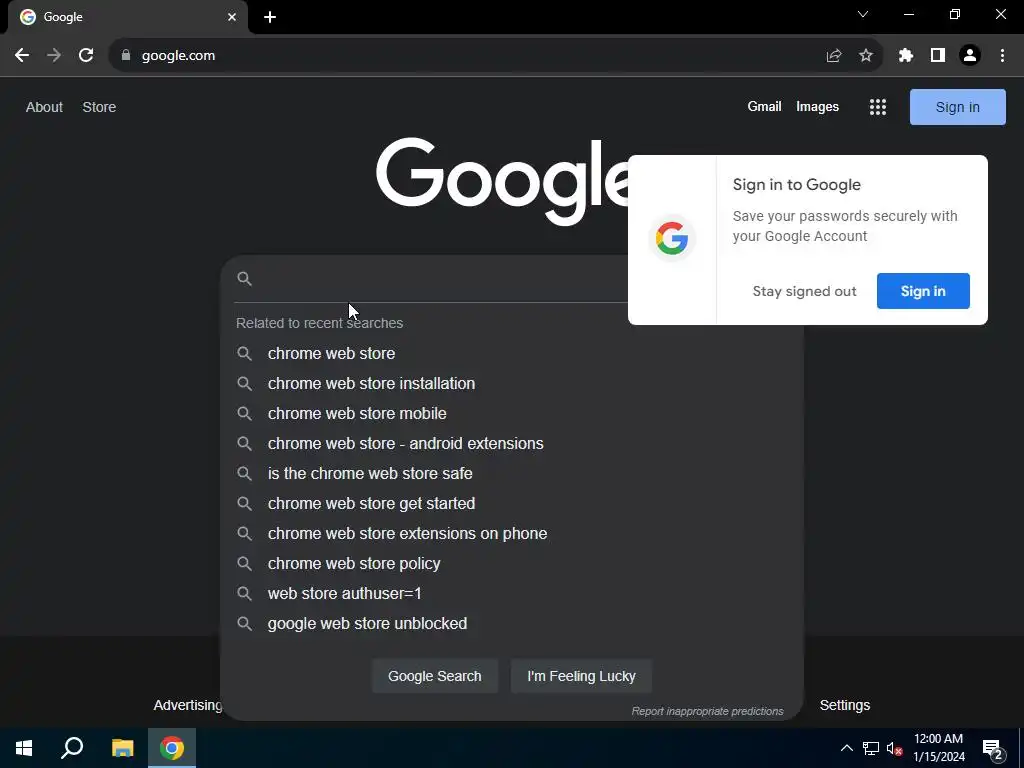Select the Google tab

(x=128, y=17)
